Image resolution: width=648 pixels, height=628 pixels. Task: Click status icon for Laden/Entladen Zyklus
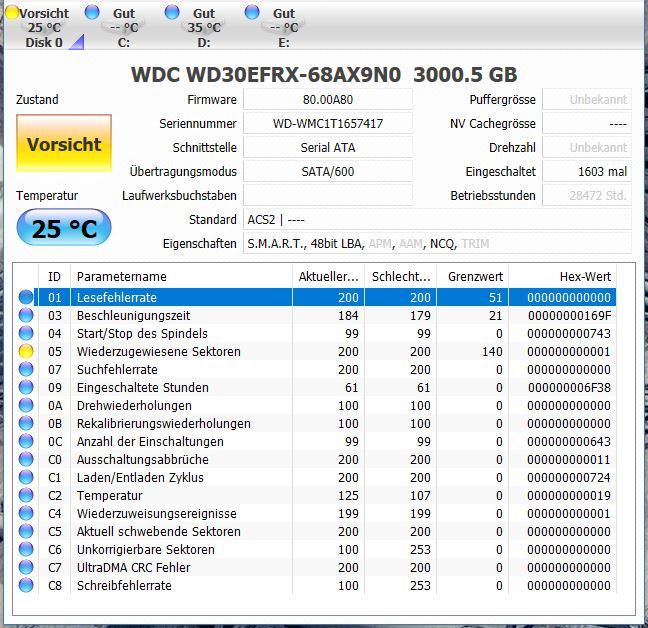[x=26, y=477]
